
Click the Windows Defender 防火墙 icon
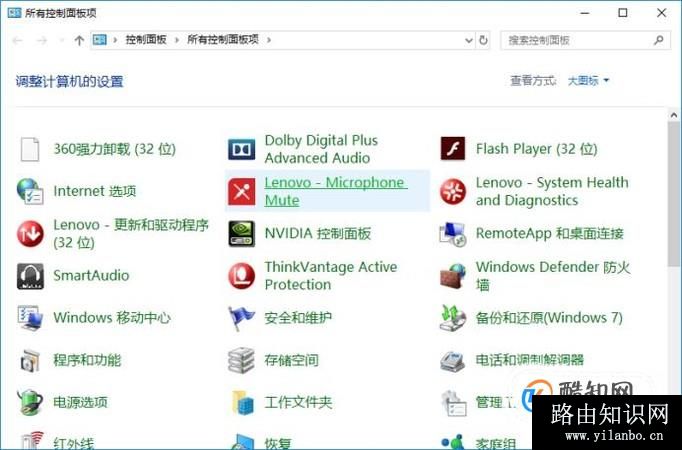(x=453, y=276)
